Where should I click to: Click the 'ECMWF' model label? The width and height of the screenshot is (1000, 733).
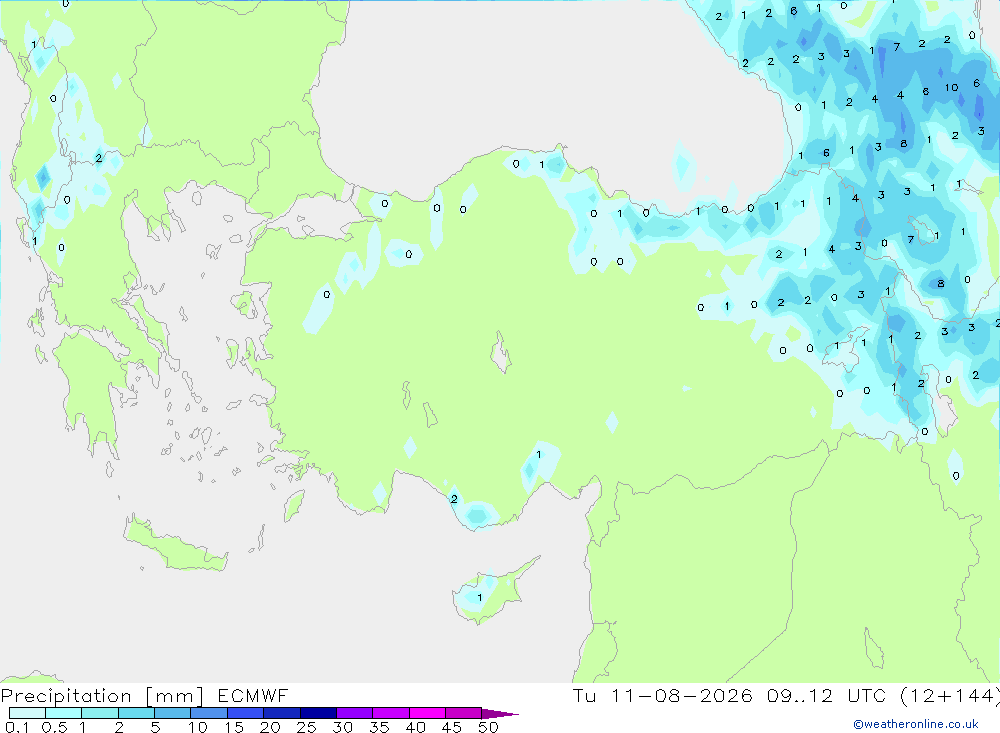tap(253, 695)
